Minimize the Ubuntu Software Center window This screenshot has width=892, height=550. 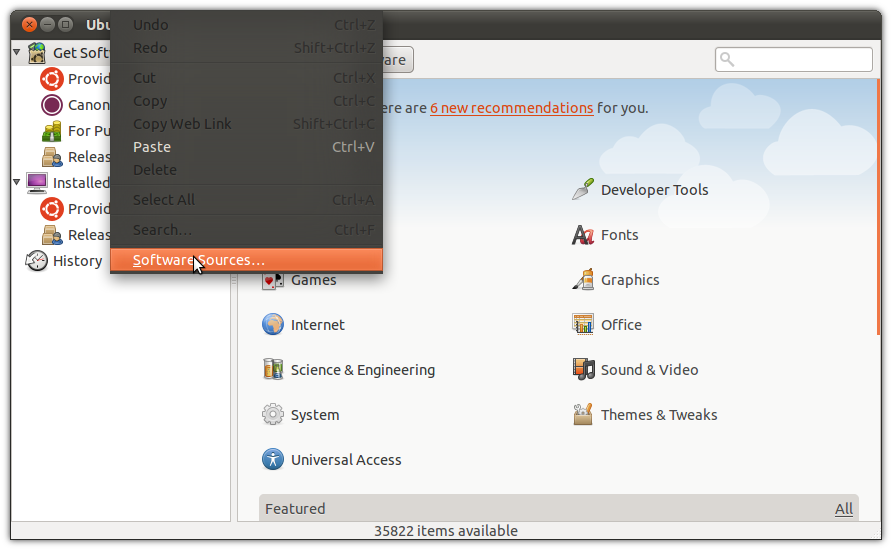48,24
